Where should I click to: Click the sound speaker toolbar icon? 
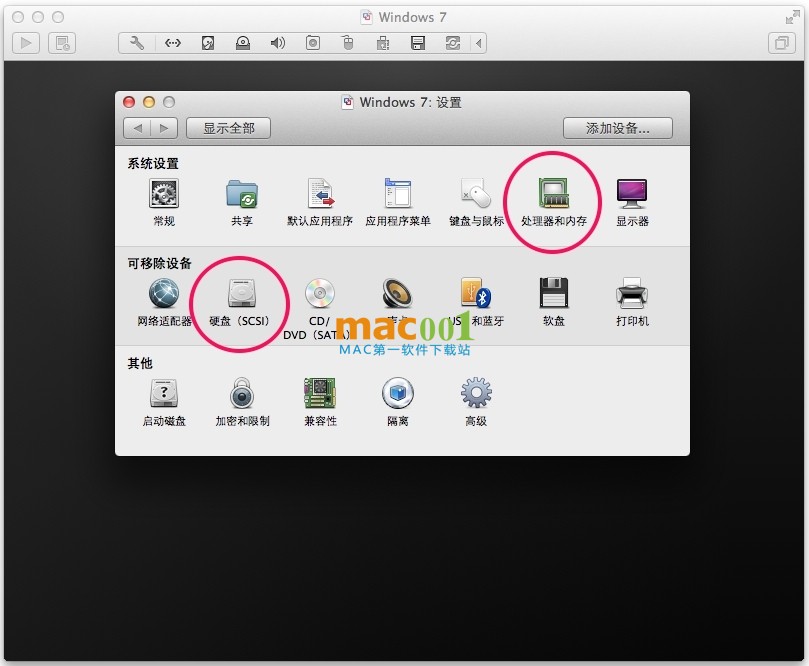point(278,43)
